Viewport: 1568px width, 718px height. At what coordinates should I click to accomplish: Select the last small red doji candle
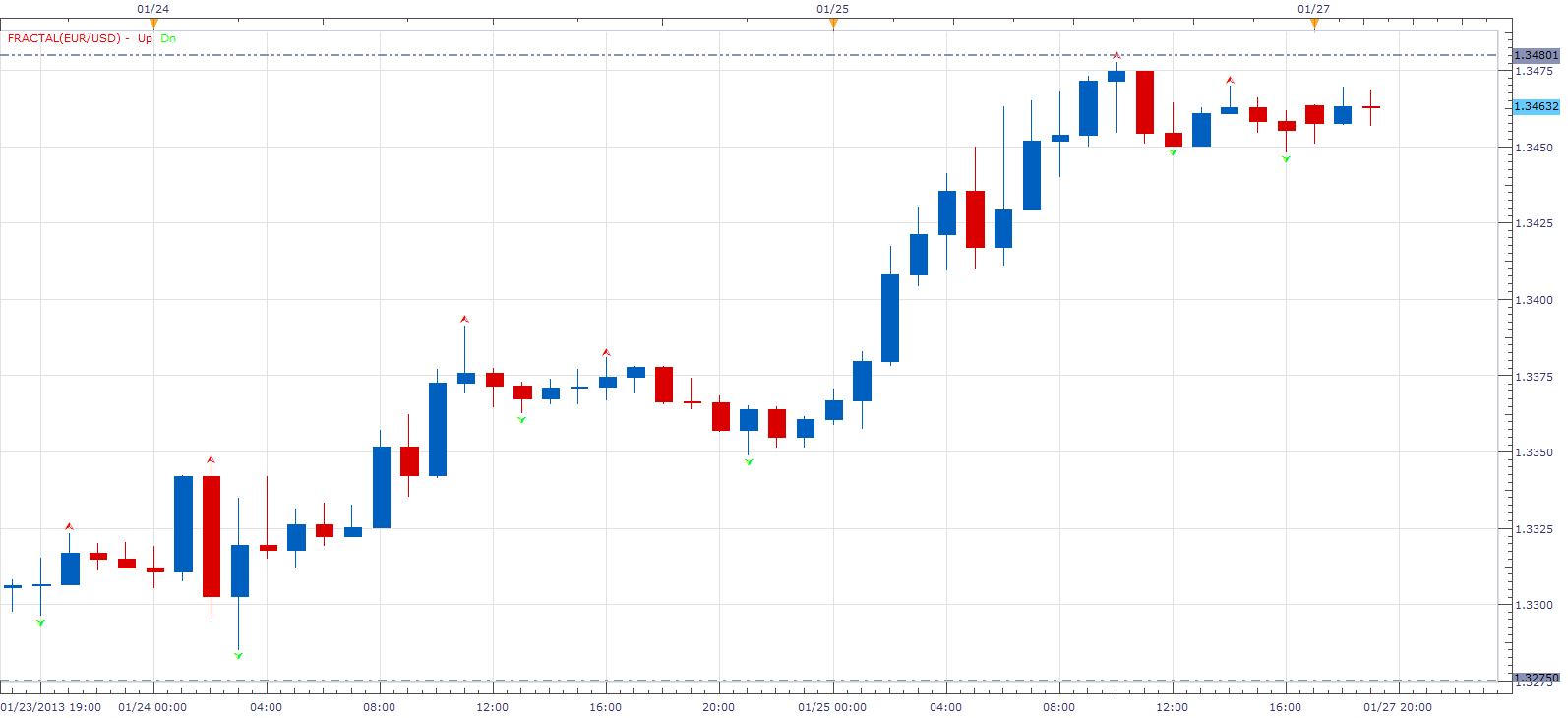click(1371, 107)
